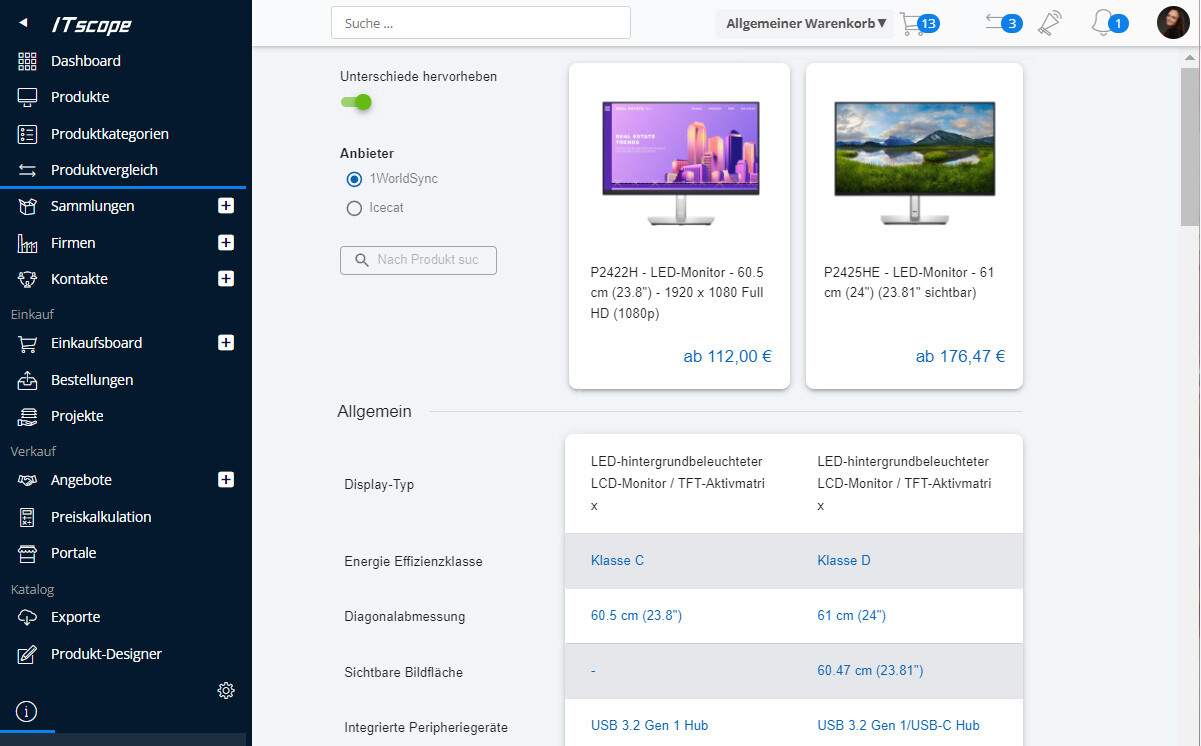Open the Dashboard grid icon
This screenshot has height=746, width=1201.
click(x=28, y=61)
